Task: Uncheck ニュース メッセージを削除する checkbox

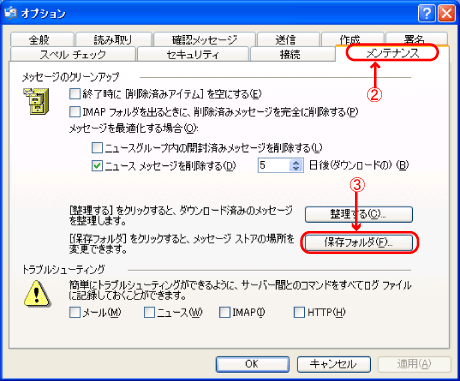Action: (97, 166)
